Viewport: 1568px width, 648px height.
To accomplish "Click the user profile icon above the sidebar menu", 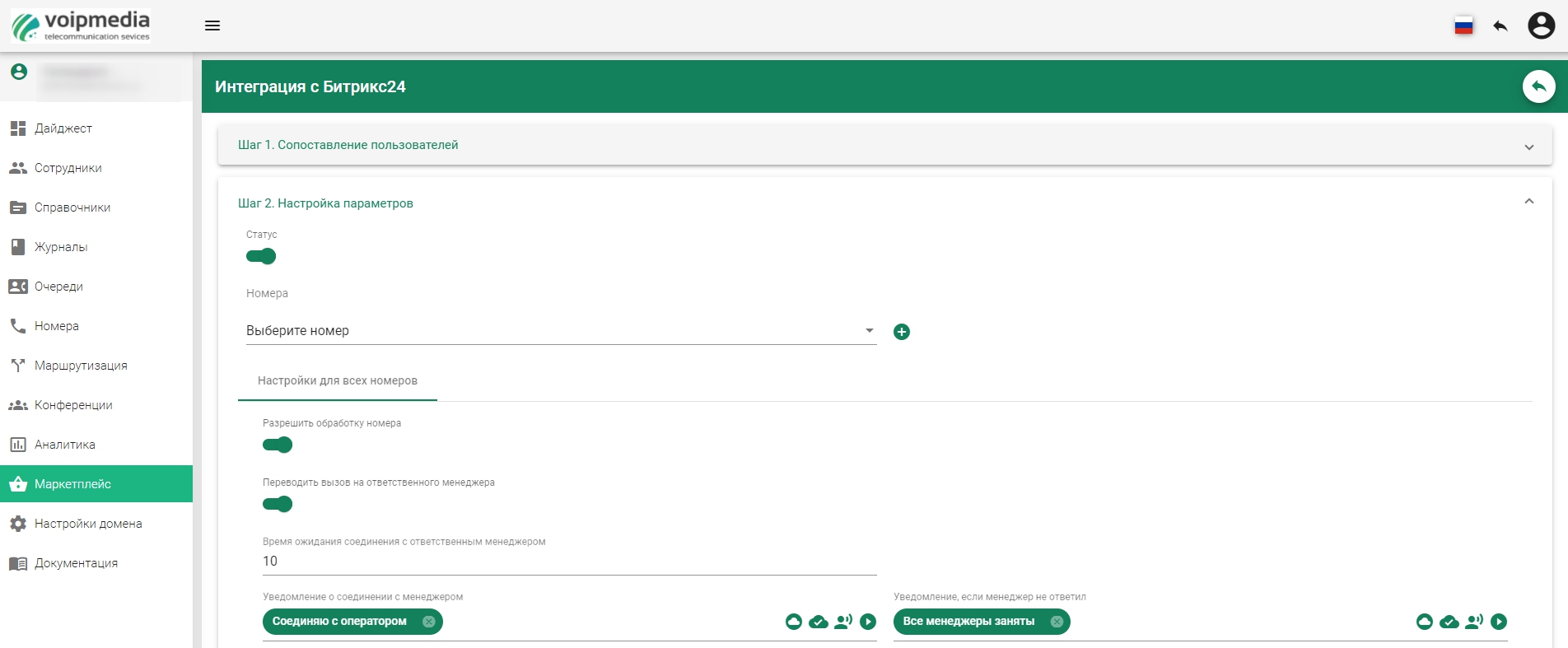I will pyautogui.click(x=19, y=72).
